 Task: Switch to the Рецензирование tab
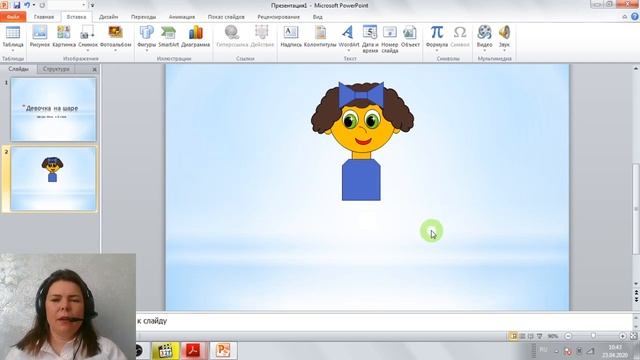click(278, 17)
